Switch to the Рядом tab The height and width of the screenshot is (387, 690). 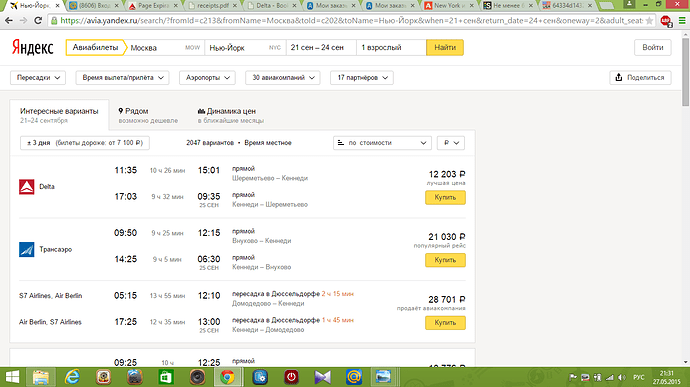click(148, 115)
